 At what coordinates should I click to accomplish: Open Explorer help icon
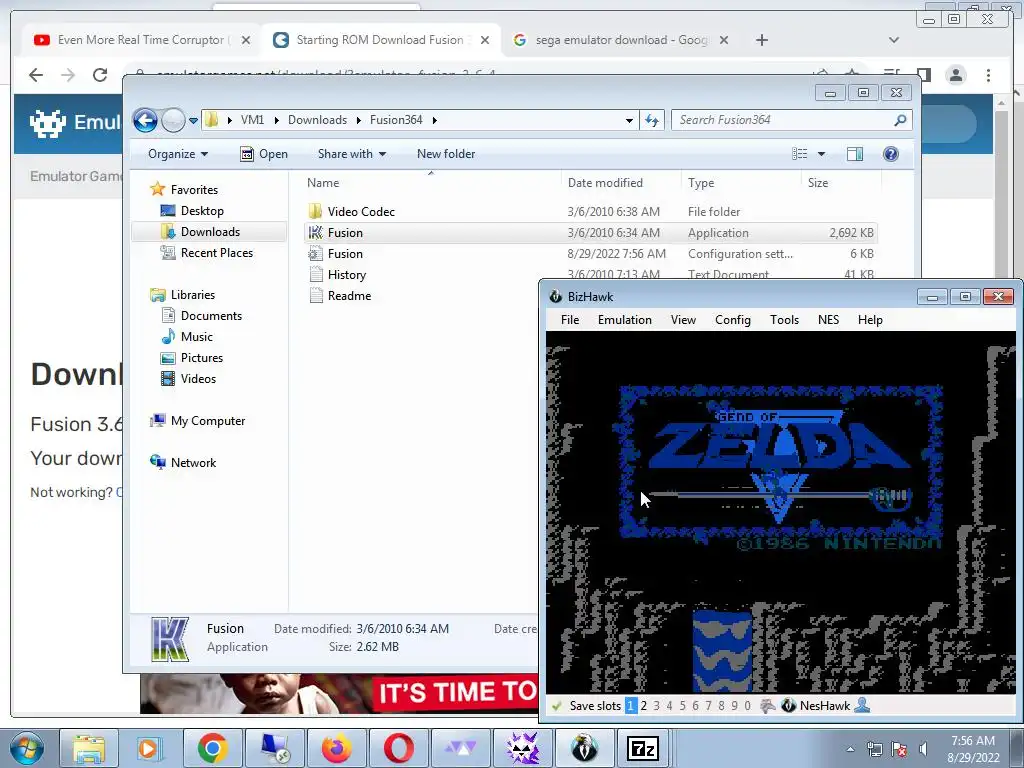click(x=891, y=154)
